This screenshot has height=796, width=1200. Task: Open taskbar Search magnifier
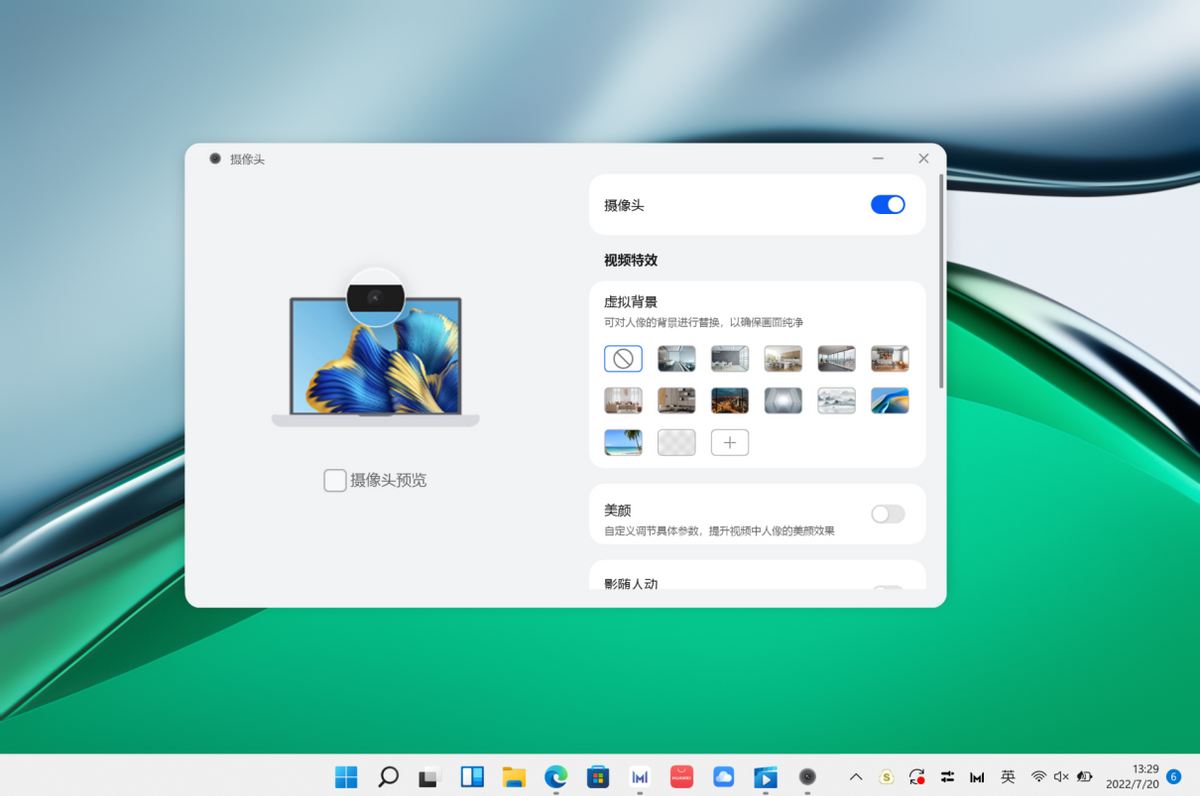pos(388,777)
